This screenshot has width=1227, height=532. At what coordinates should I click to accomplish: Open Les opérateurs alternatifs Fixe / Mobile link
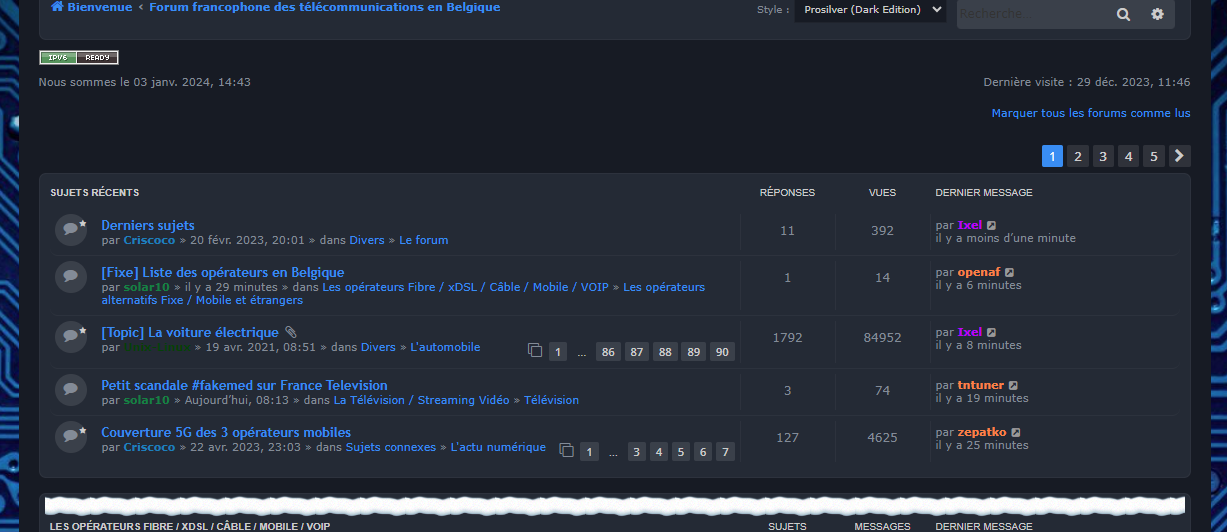tap(403, 294)
